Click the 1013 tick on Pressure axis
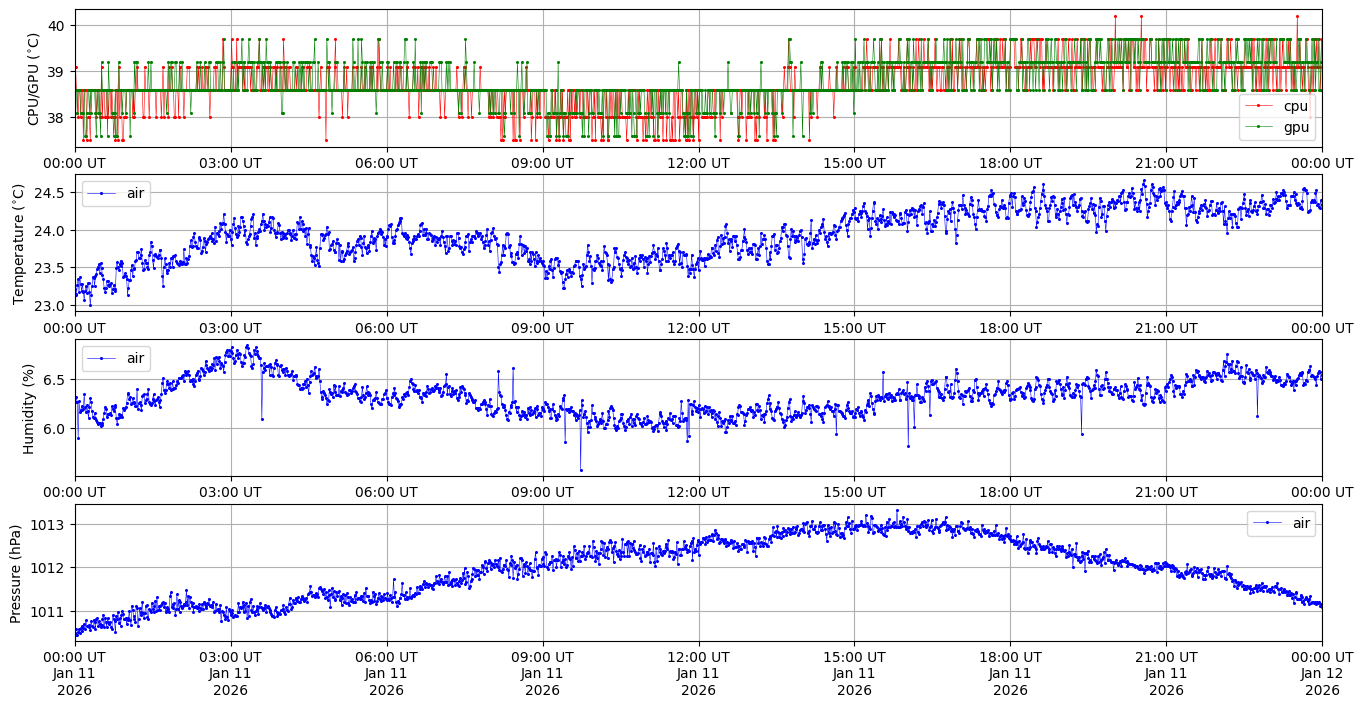 coord(49,525)
